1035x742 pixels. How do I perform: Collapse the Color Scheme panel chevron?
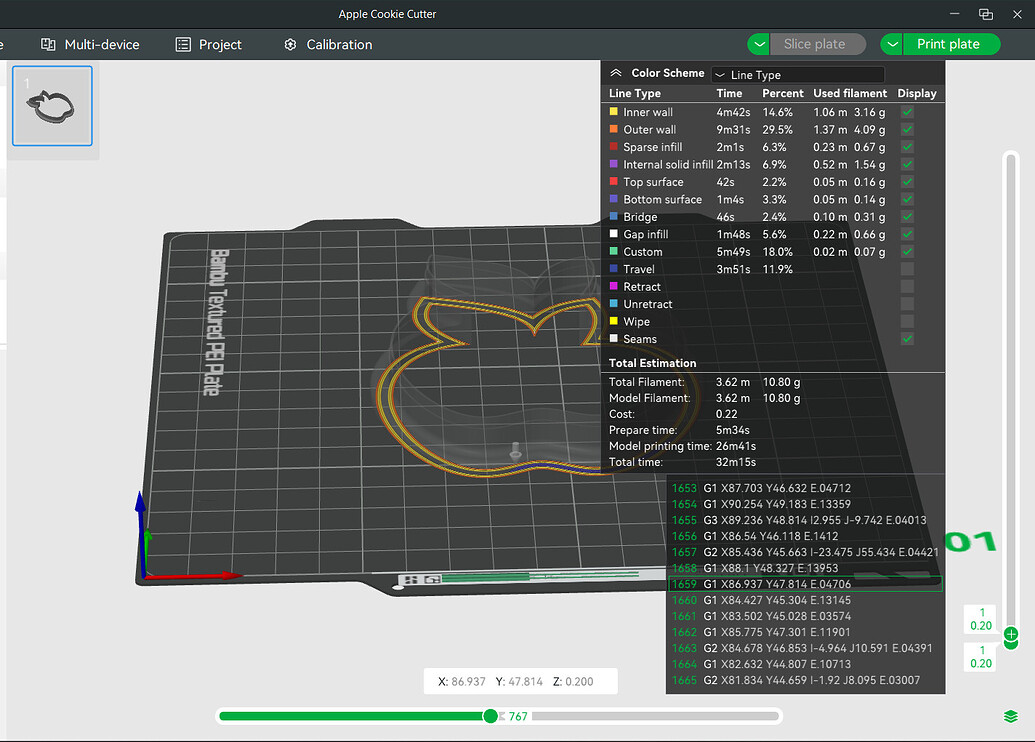[616, 73]
